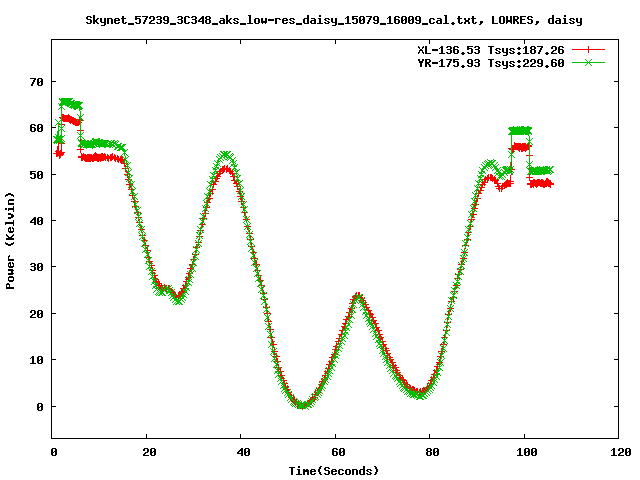Viewport: 640px width, 480px height.
Task: Click the y-axis tick label 50
Action: pos(36,175)
